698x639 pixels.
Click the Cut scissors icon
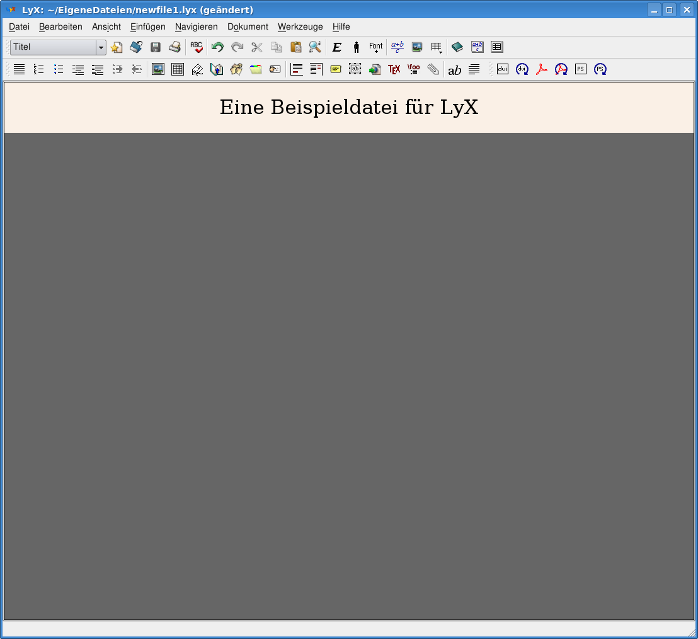pos(257,47)
